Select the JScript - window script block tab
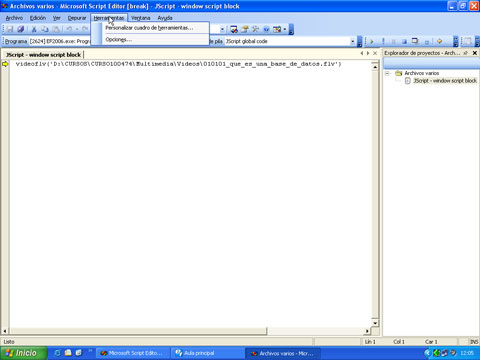 43,55
